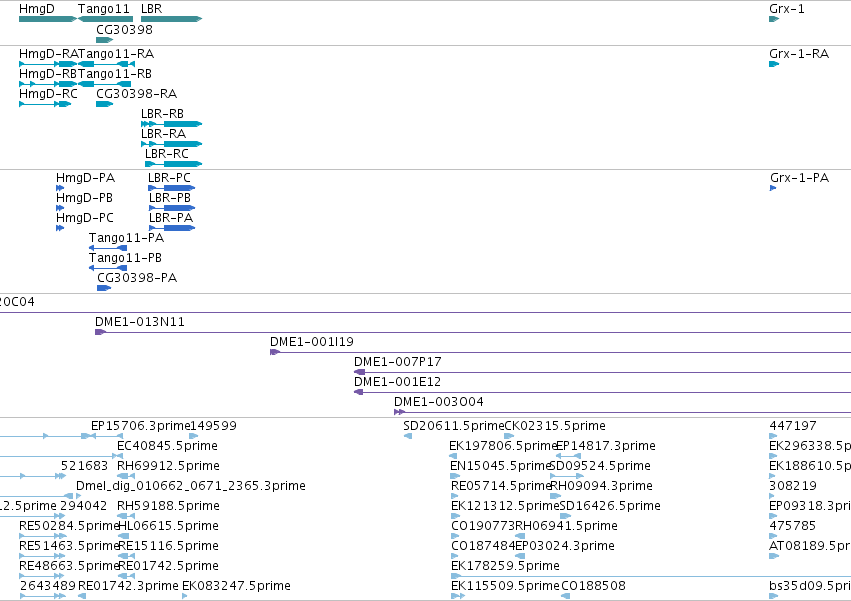Select the EK197806.5prime EST label

(503, 446)
